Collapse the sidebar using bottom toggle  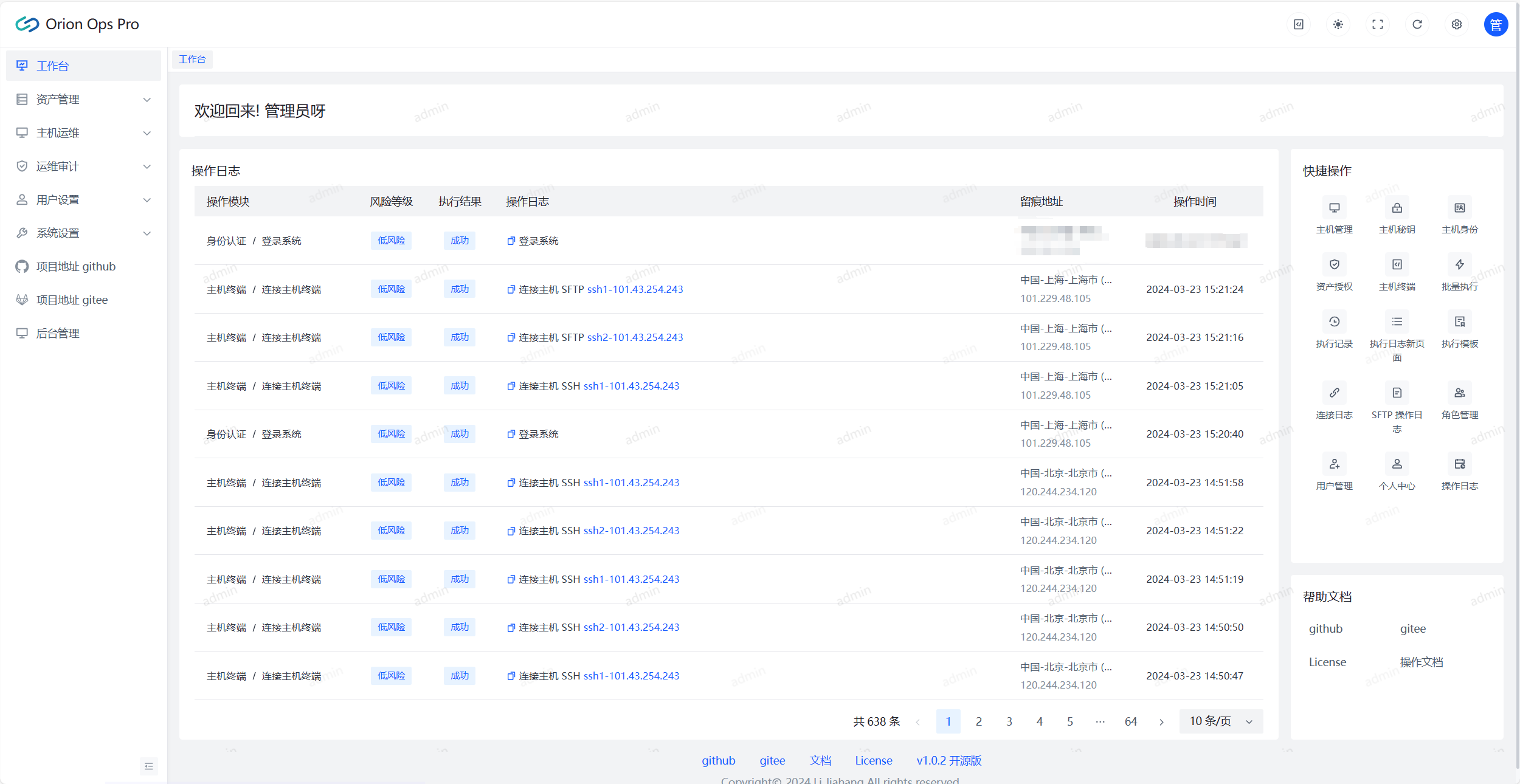pos(149,766)
